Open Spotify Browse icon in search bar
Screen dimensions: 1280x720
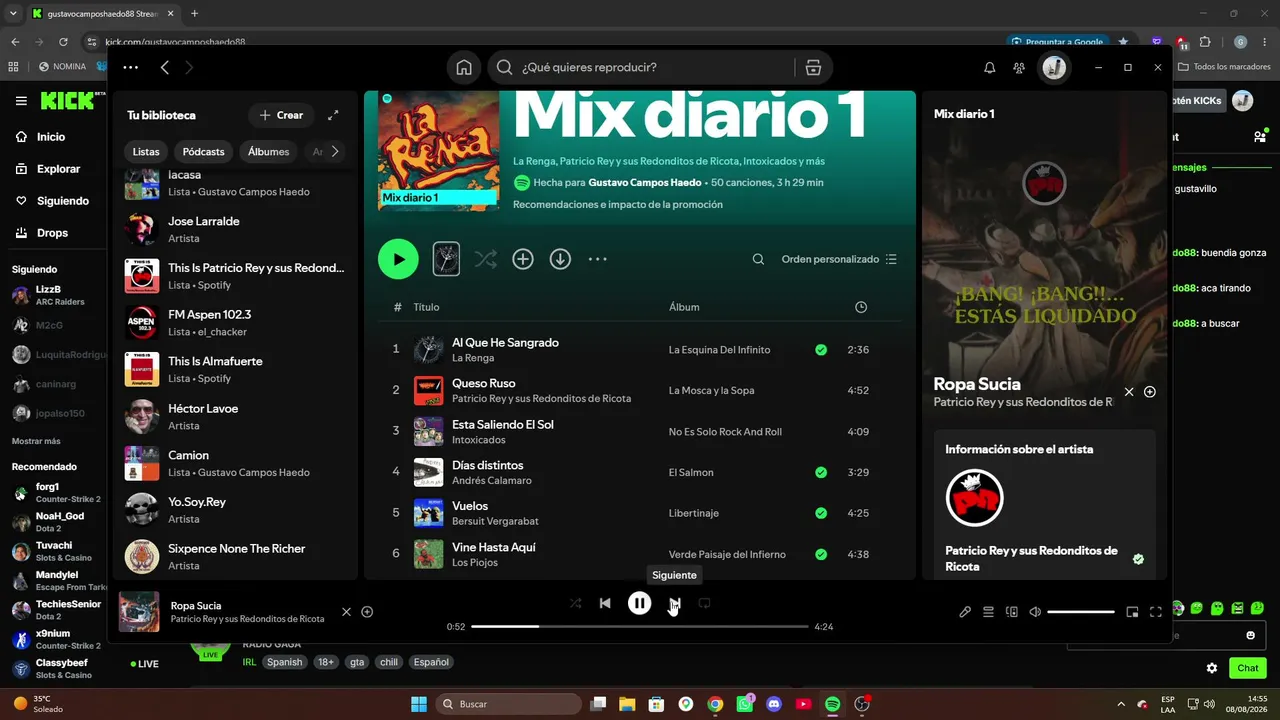(x=813, y=67)
